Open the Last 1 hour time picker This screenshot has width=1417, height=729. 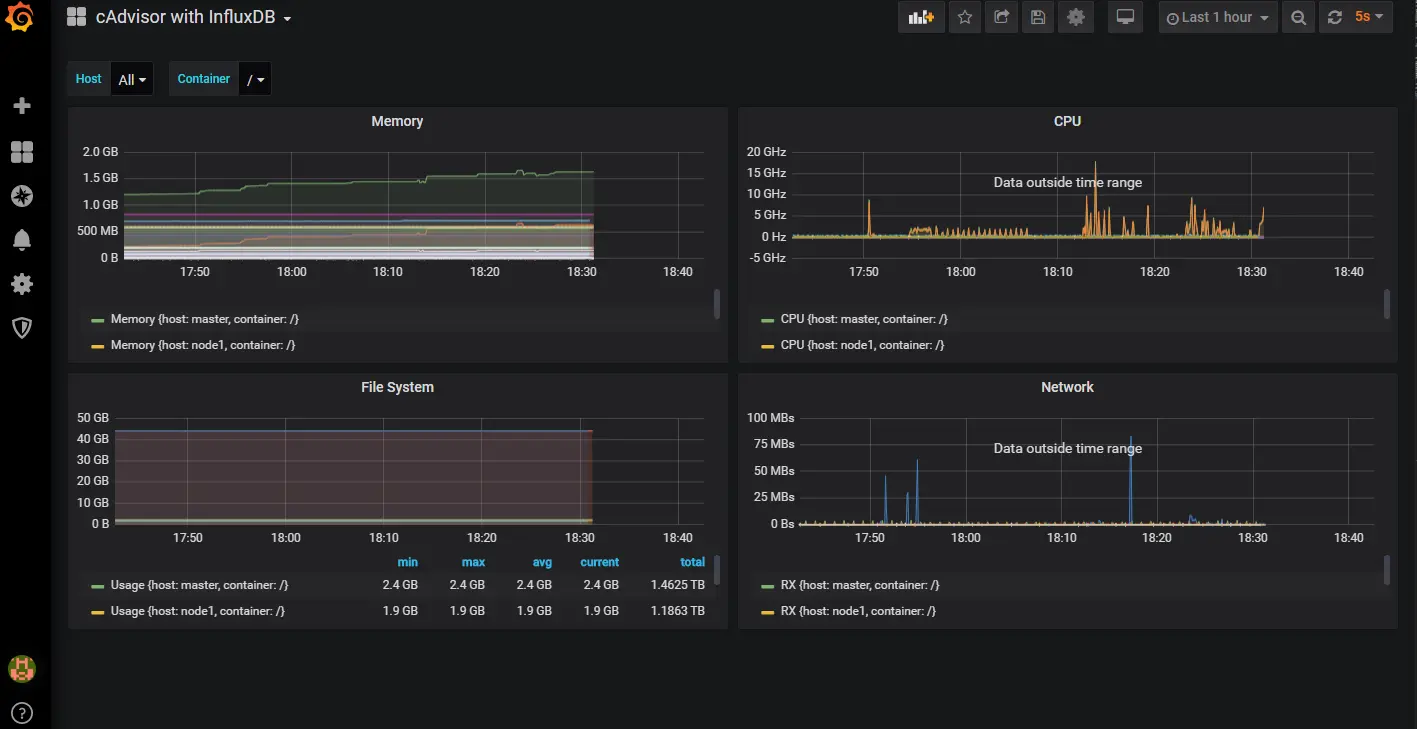click(1218, 17)
